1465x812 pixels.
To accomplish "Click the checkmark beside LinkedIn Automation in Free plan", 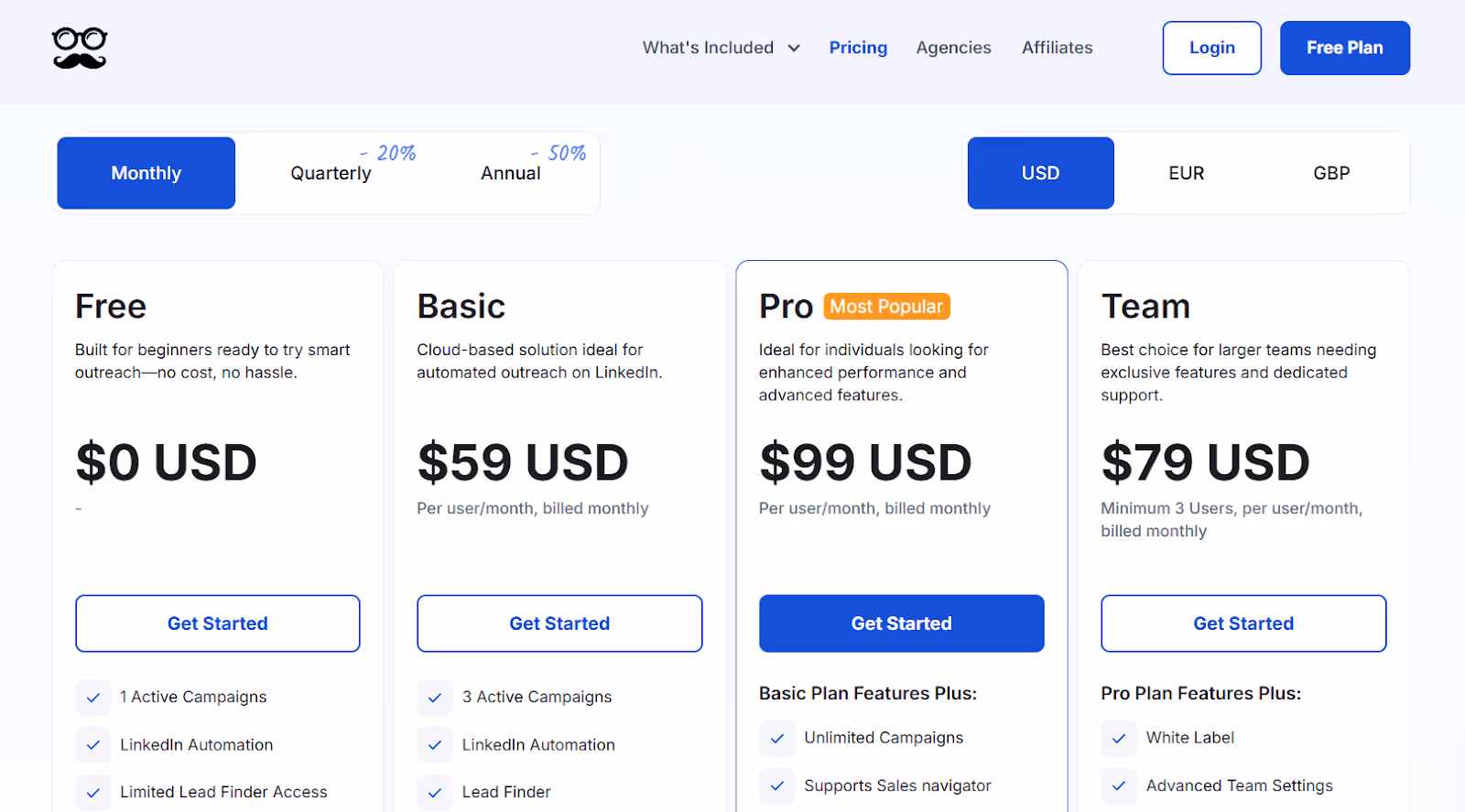I will click(92, 744).
